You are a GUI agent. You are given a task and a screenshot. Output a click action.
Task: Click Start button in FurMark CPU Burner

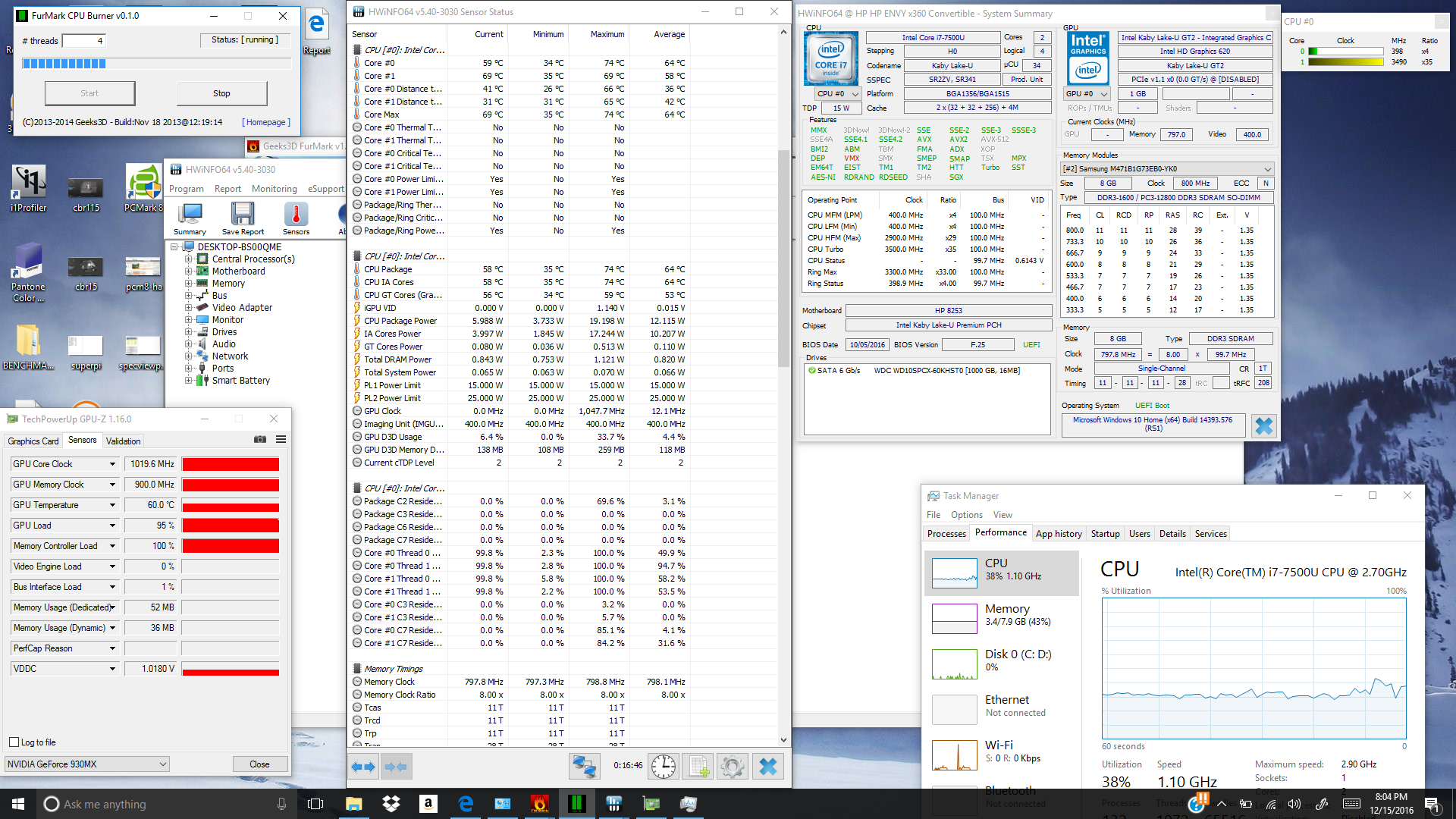tap(89, 93)
